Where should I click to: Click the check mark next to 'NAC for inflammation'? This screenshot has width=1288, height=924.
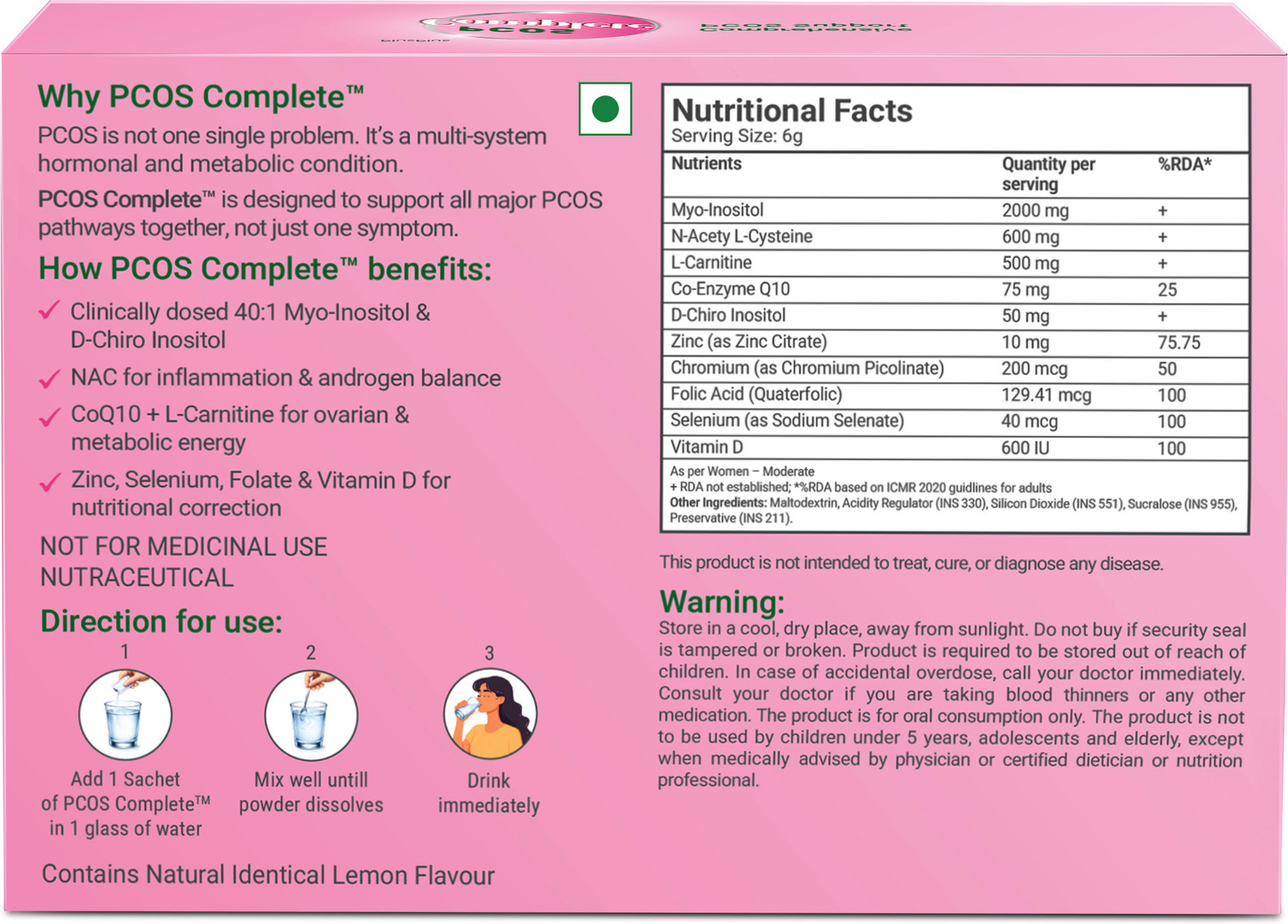pyautogui.click(x=50, y=378)
